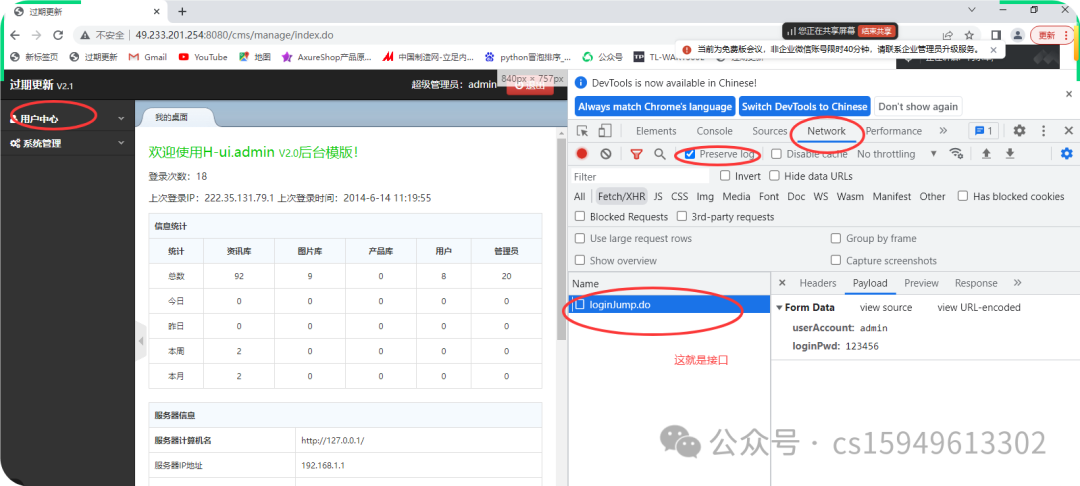Collapse the sidebar with the arrow handle
Image resolution: width=1080 pixels, height=486 pixels.
tap(141, 341)
